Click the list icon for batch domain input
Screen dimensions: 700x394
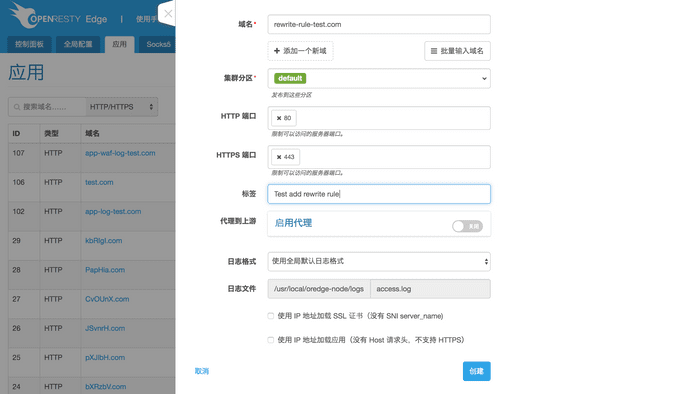[x=433, y=51]
